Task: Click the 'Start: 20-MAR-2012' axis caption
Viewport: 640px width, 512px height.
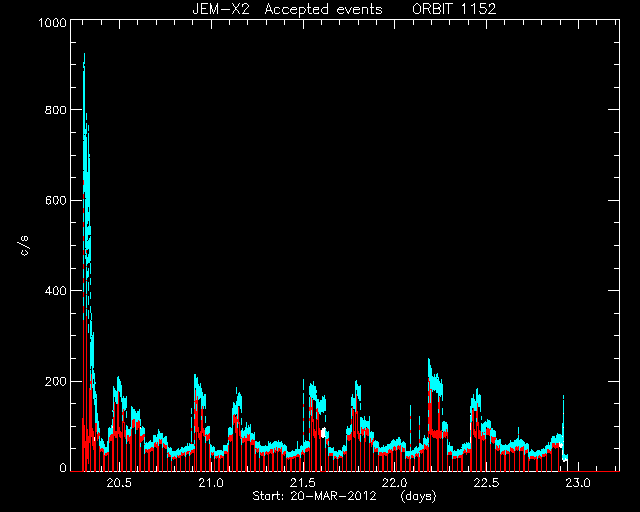Action: [314, 496]
